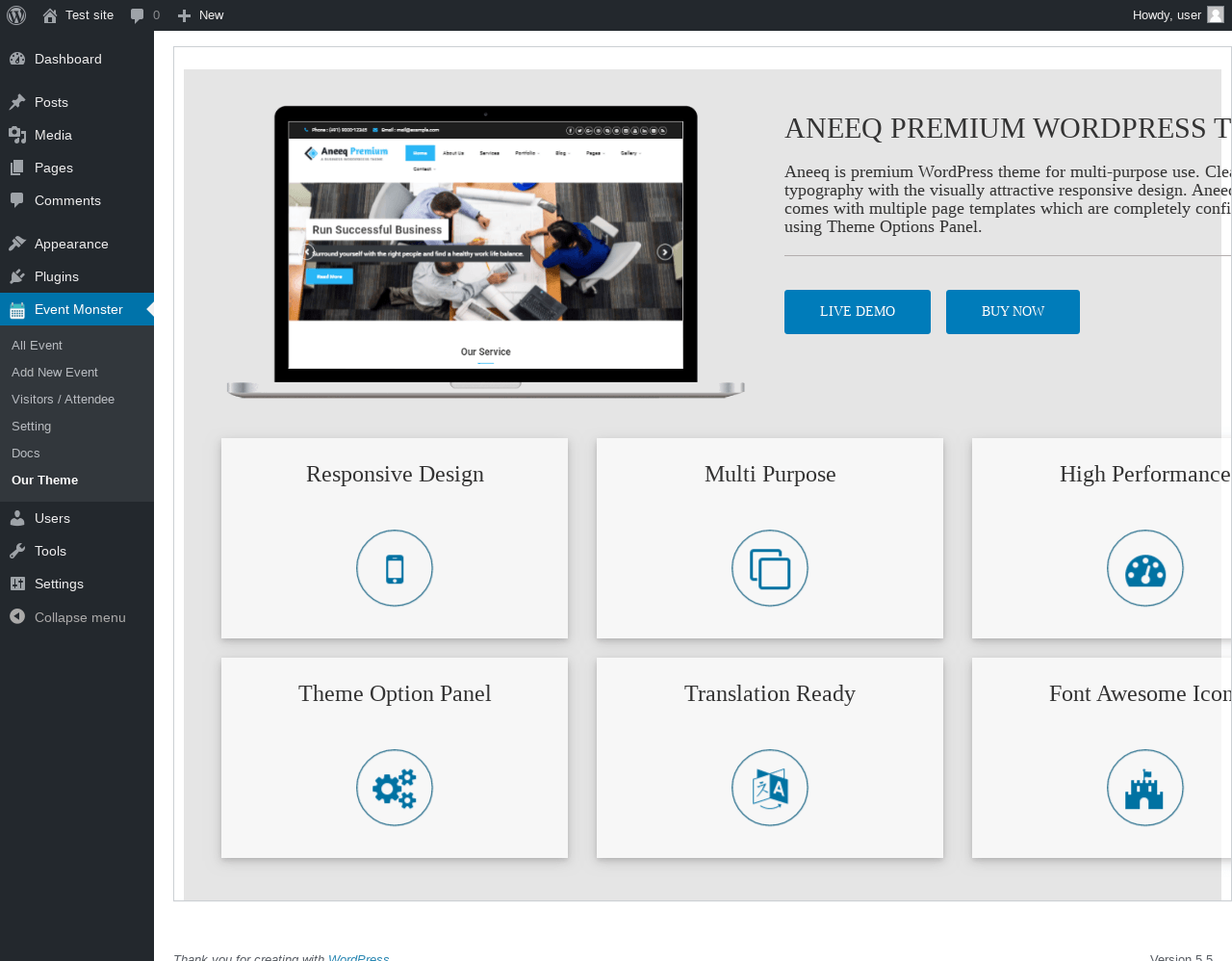Click the Font Awesome castle icon
Viewport: 1232px width, 961px height.
point(1145,788)
